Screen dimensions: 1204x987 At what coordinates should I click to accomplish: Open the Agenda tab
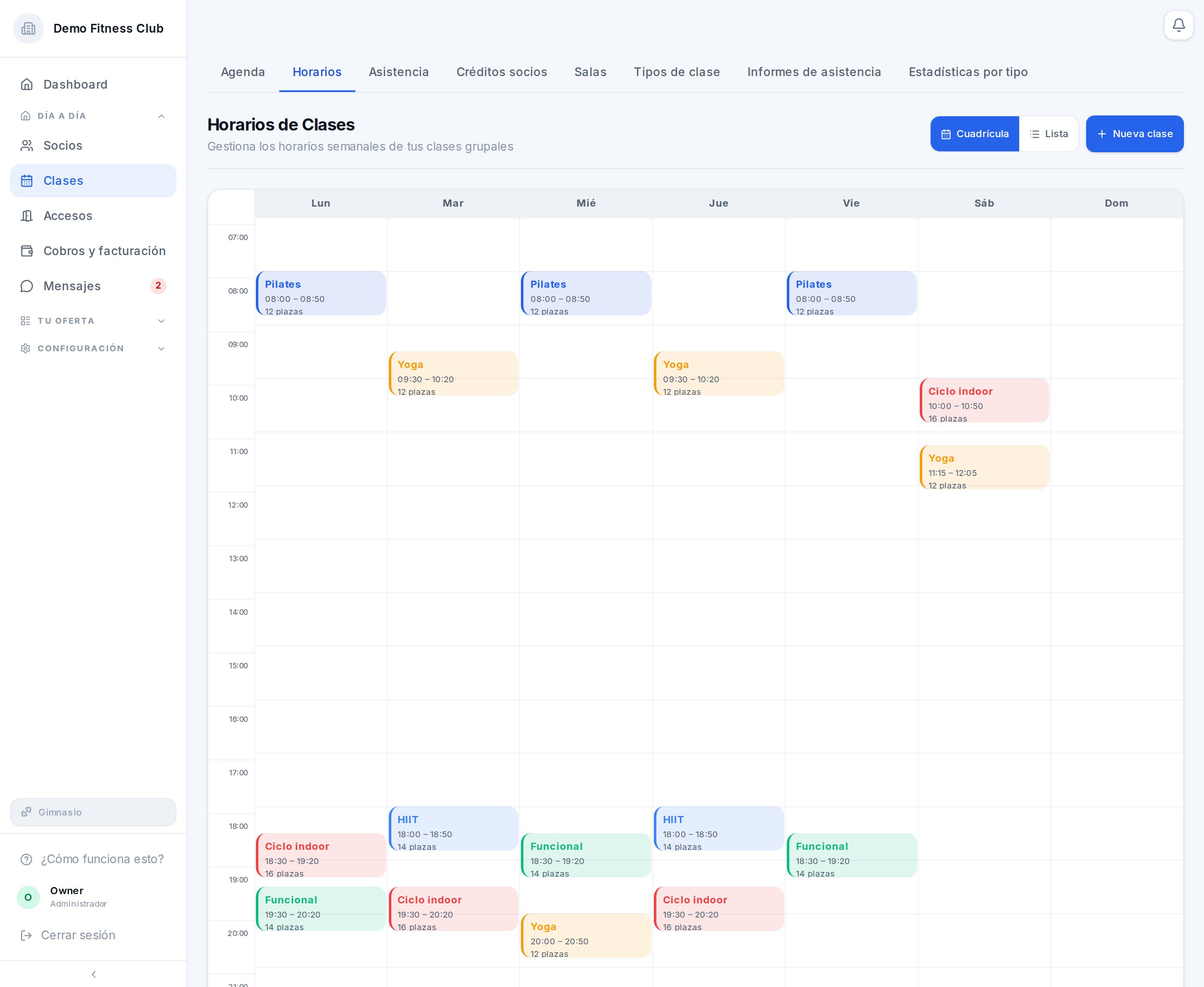242,72
